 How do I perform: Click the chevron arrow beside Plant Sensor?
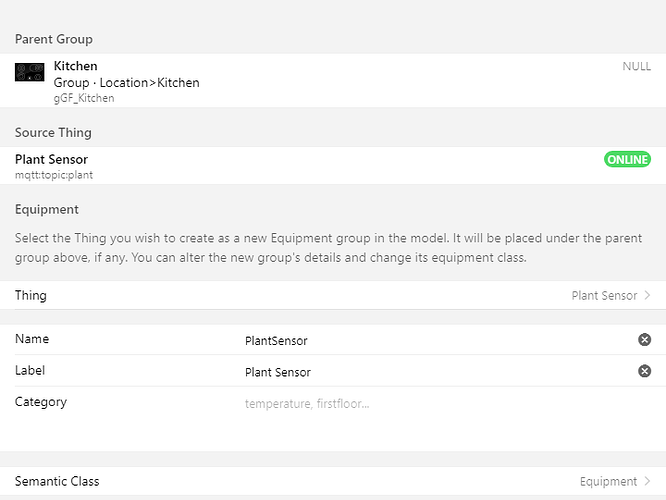(x=648, y=296)
